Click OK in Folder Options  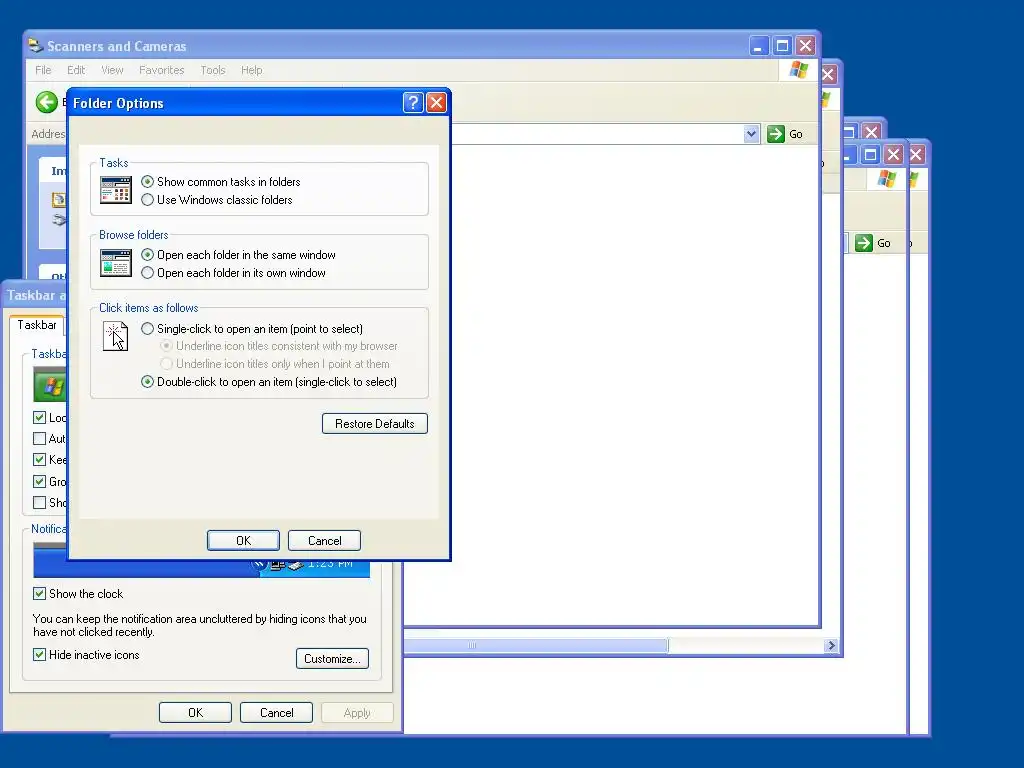(243, 541)
